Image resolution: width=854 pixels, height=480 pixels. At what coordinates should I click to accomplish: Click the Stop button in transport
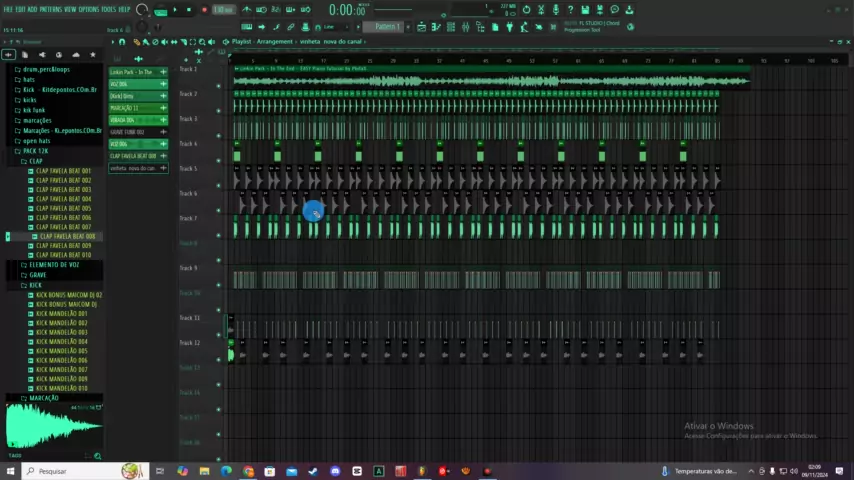(x=188, y=10)
